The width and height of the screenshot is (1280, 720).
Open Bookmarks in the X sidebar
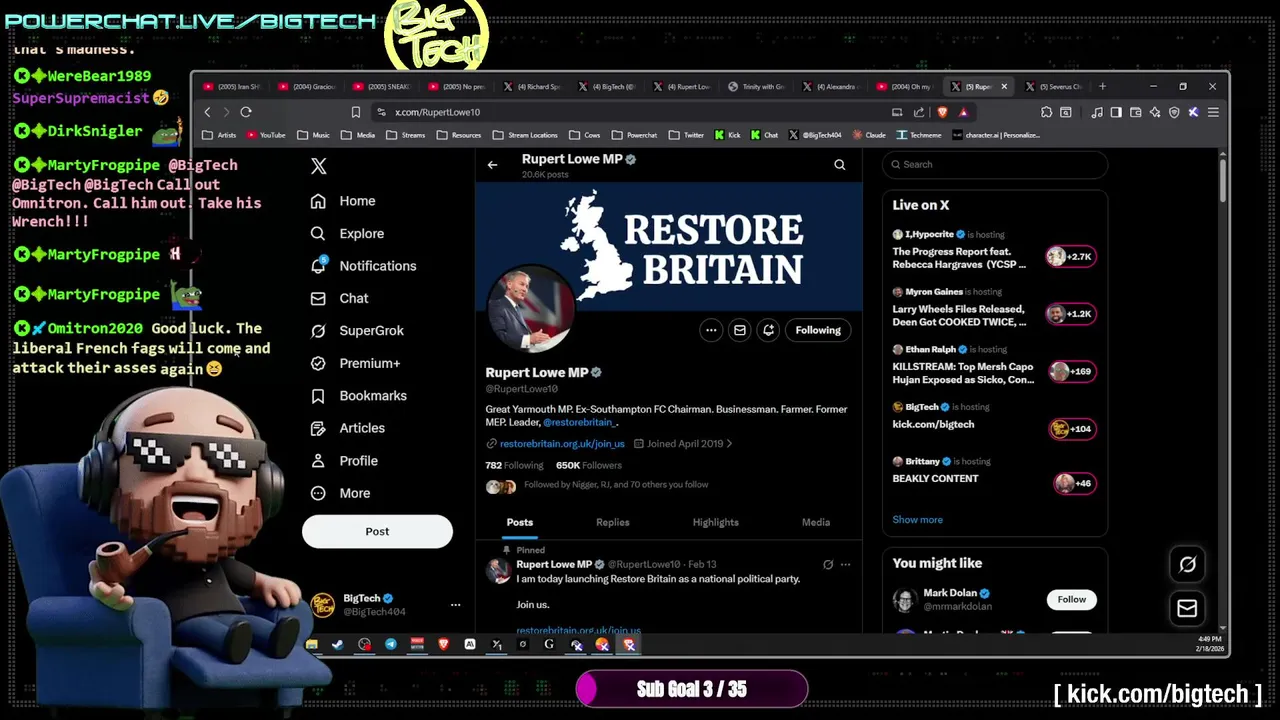(x=358, y=396)
